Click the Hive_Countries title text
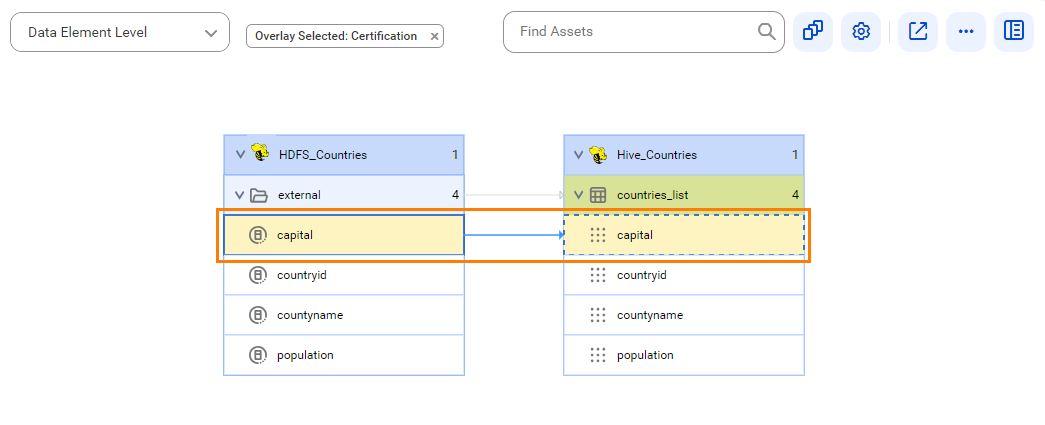Image resolution: width=1045 pixels, height=425 pixels. pos(657,155)
